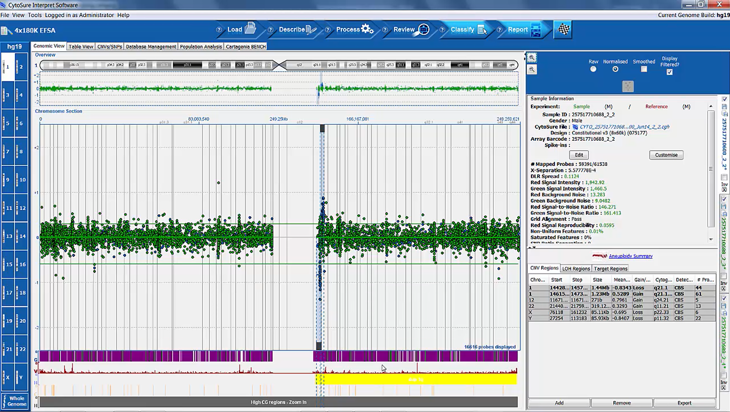
Task: Click the upper zoom magnifier icon
Action: coord(532,58)
